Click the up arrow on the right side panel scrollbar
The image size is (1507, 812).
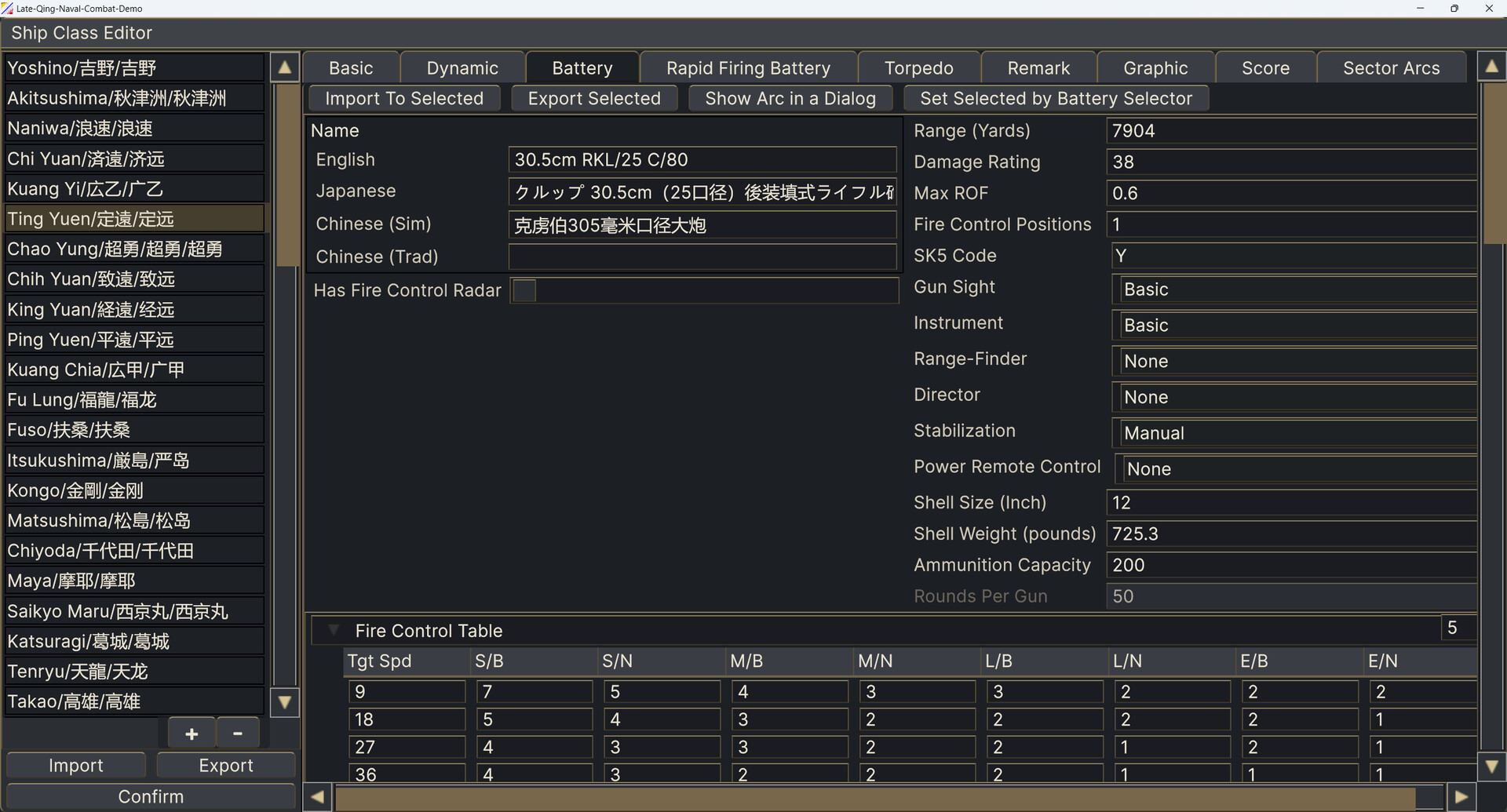coord(1491,66)
